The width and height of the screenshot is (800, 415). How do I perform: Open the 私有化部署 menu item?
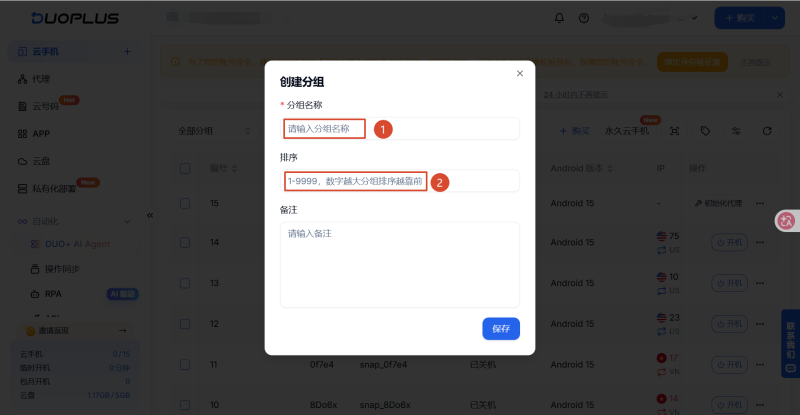point(54,189)
